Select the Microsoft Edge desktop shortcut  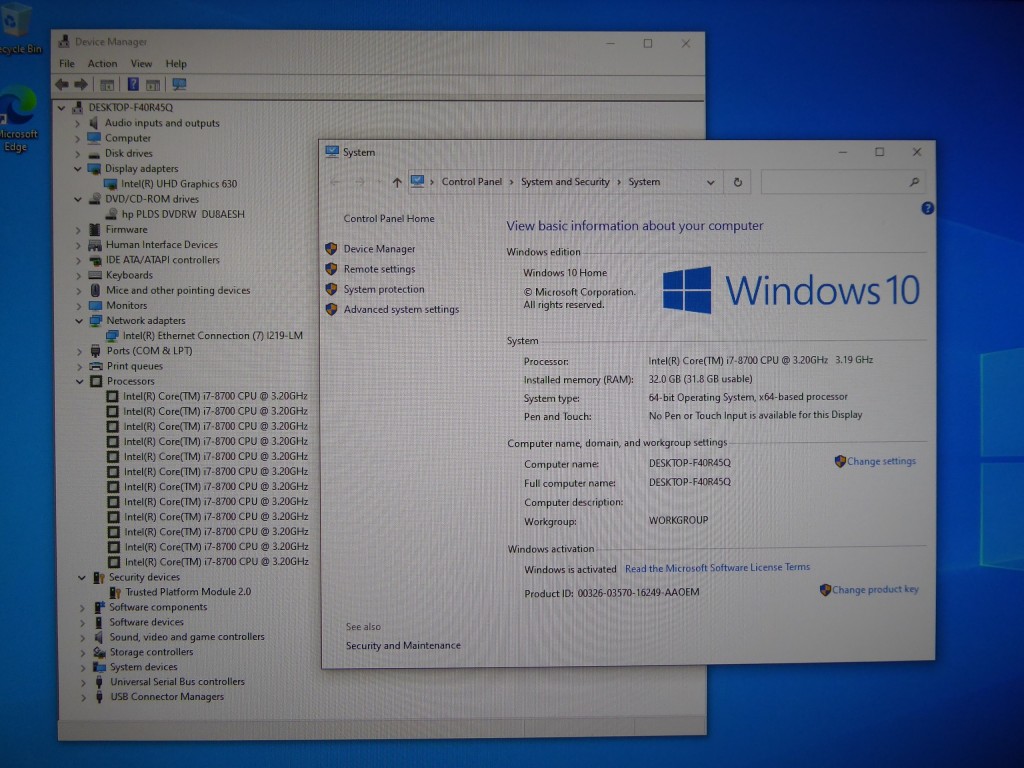tap(17, 120)
